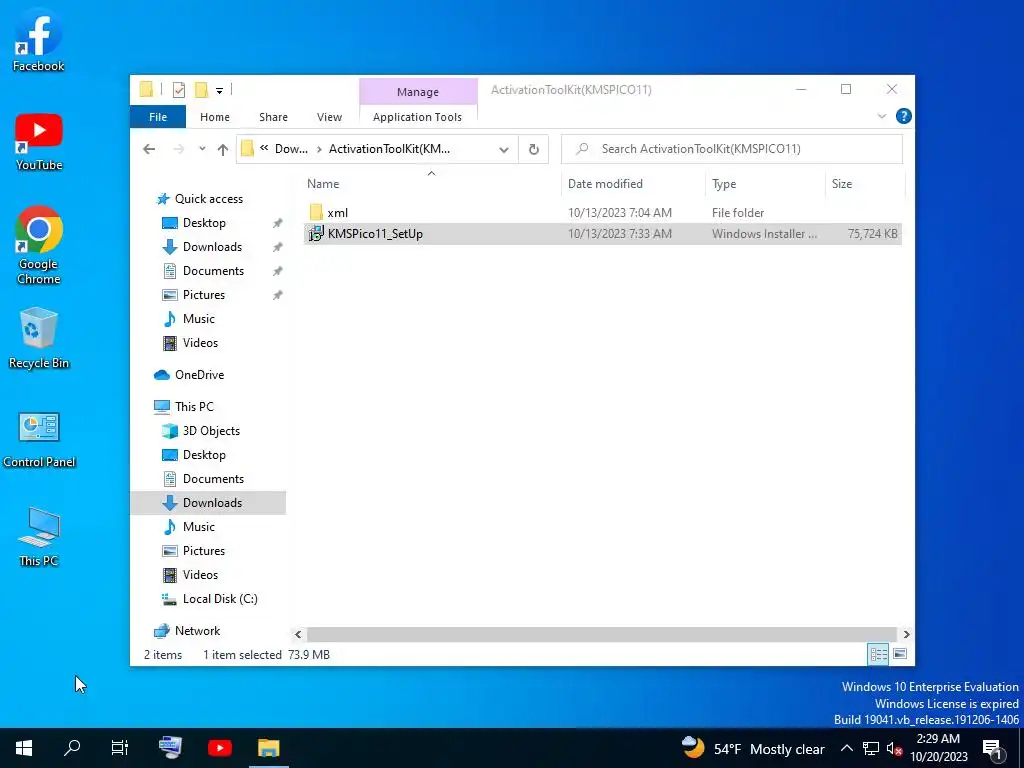This screenshot has height=768, width=1024.
Task: Open the Recycle Bin on desktop
Action: coord(39,338)
